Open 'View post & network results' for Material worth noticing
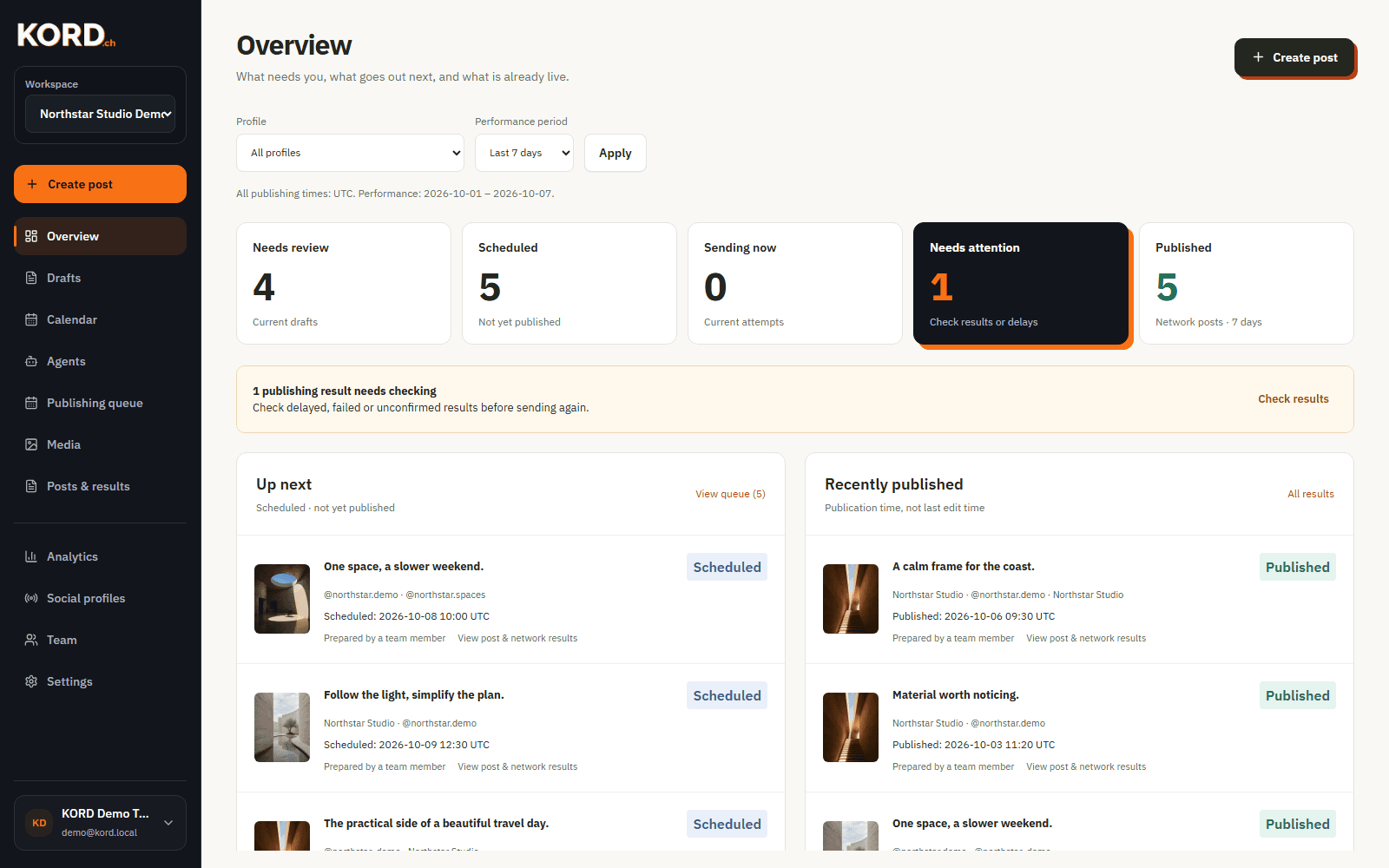1389x868 pixels. (1086, 766)
